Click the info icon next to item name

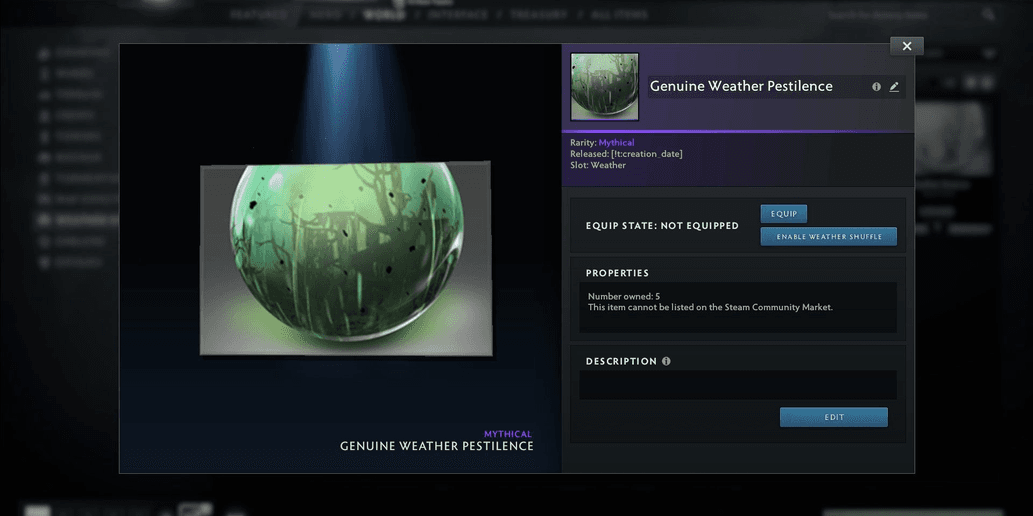coord(876,87)
